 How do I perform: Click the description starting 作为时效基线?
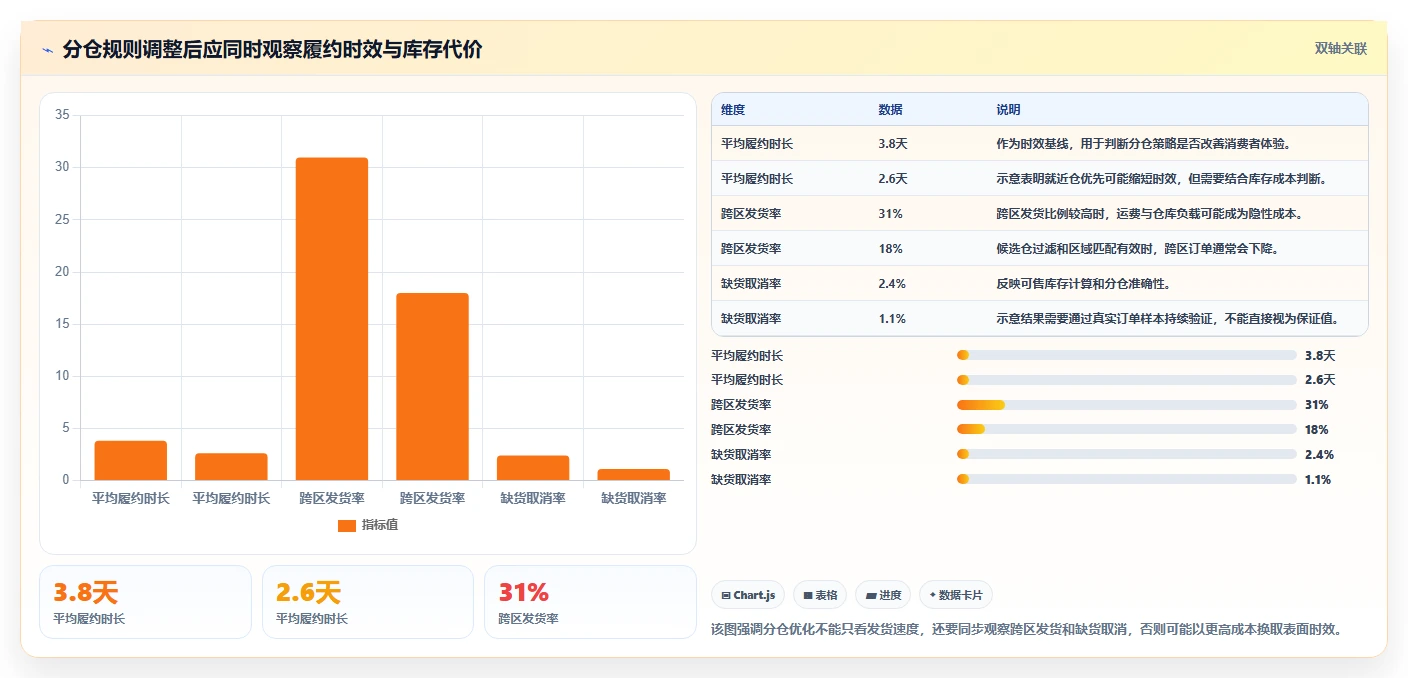pos(1144,144)
